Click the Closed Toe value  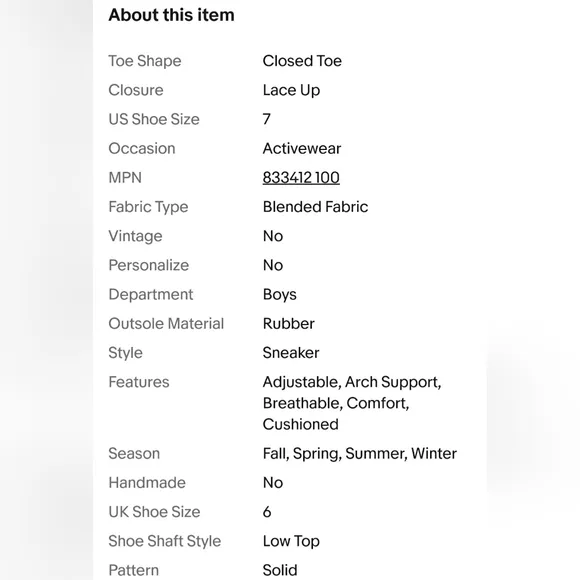[302, 61]
